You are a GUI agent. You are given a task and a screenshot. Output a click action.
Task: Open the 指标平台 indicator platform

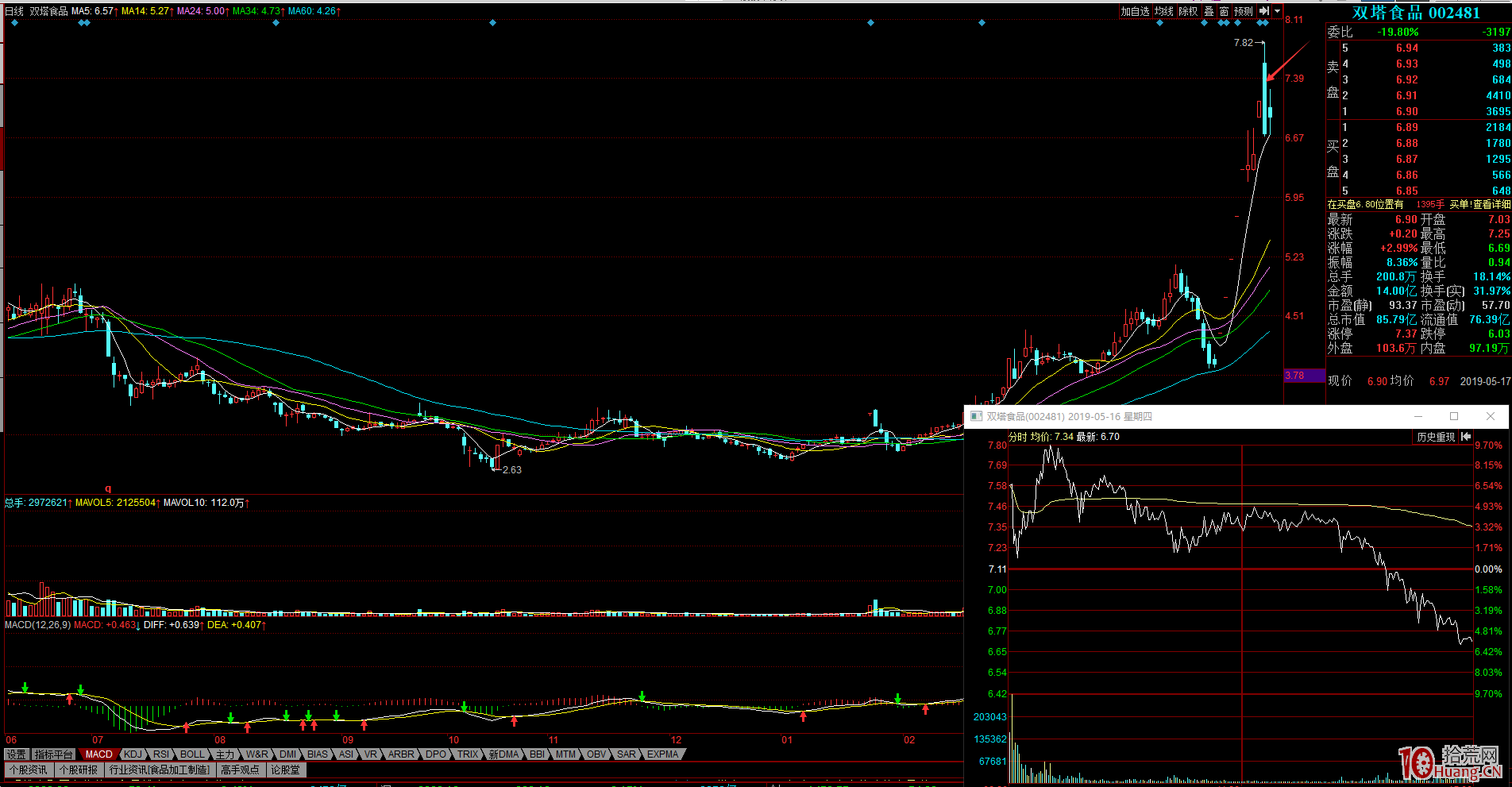pyautogui.click(x=53, y=754)
